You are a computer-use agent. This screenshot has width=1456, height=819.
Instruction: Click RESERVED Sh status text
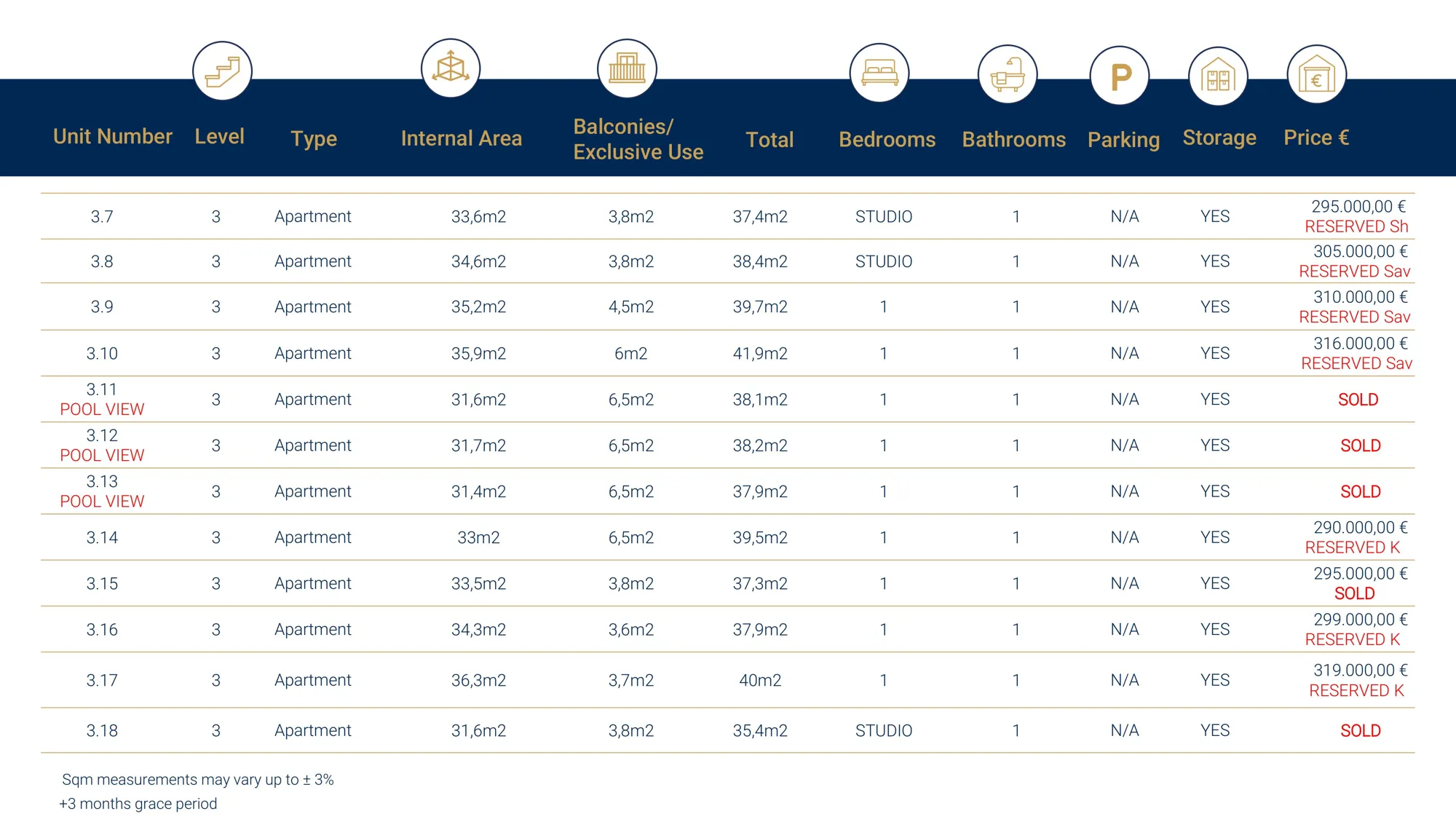(1356, 226)
